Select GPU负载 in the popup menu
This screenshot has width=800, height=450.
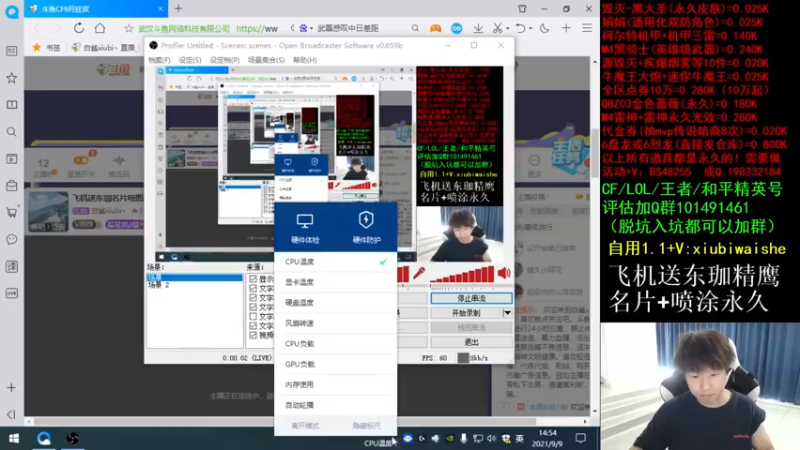pos(335,364)
